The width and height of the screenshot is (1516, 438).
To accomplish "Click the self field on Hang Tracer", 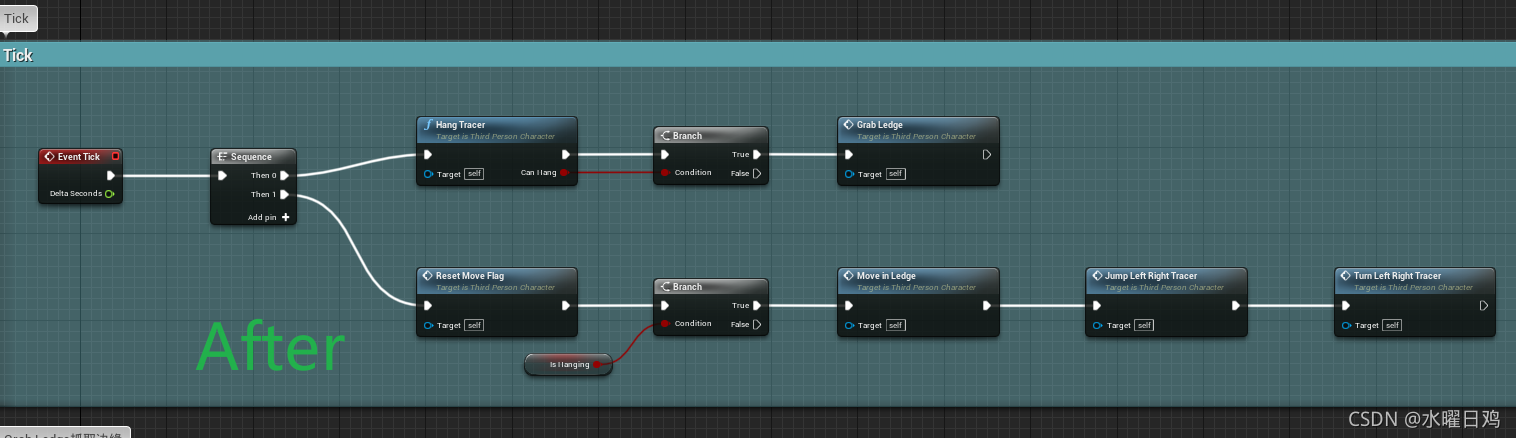I will coord(474,174).
